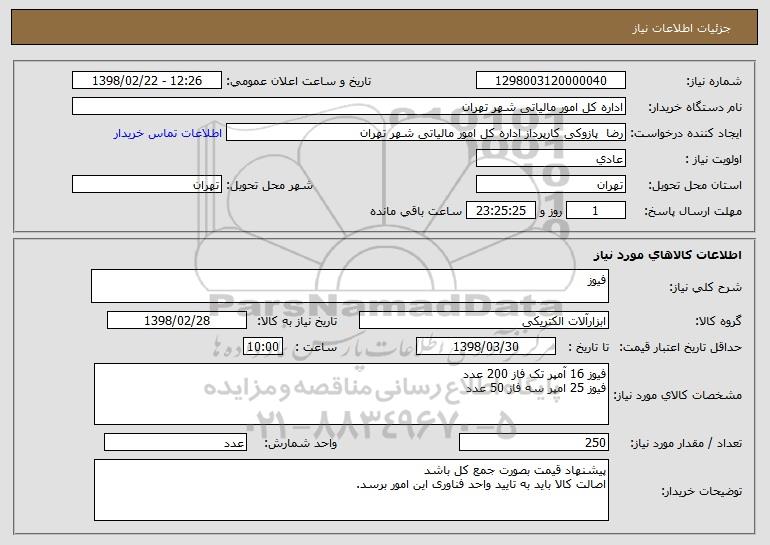Click the delivery province field تهران
The image size is (770, 545).
(x=550, y=185)
